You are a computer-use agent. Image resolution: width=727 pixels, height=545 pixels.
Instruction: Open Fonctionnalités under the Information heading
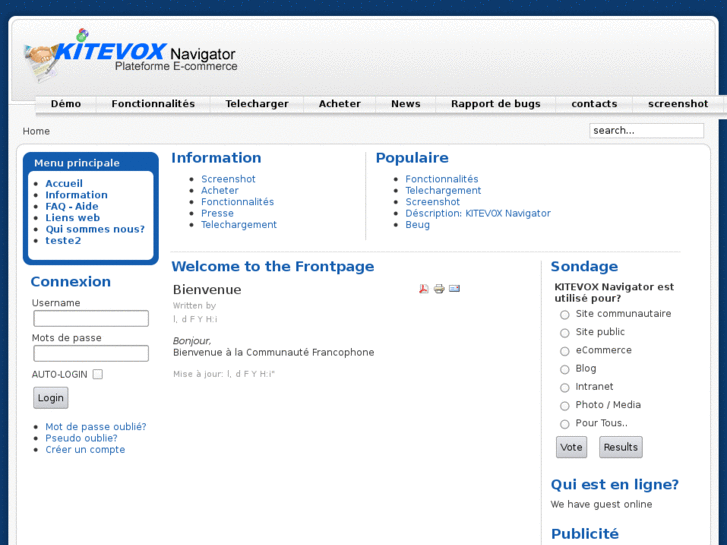tap(237, 202)
